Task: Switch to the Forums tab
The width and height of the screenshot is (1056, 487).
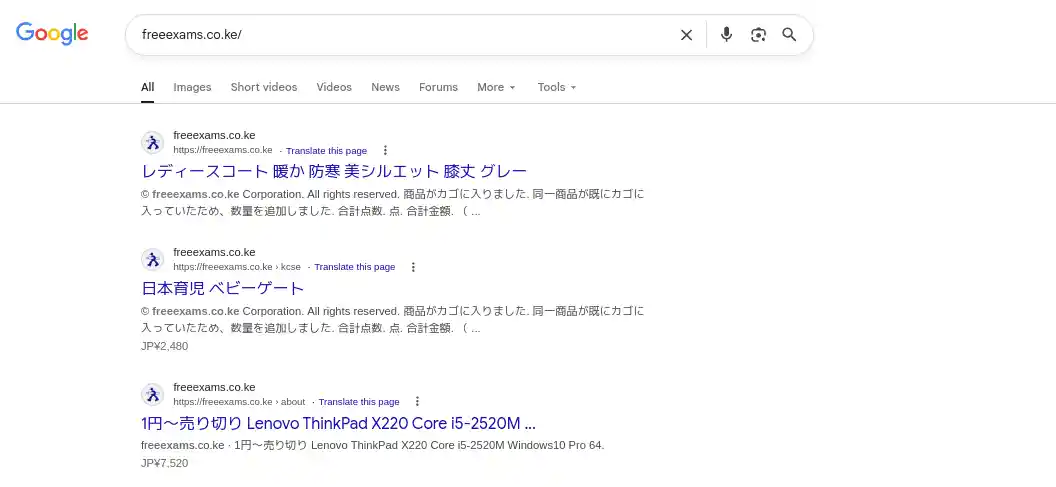Action: pos(438,87)
